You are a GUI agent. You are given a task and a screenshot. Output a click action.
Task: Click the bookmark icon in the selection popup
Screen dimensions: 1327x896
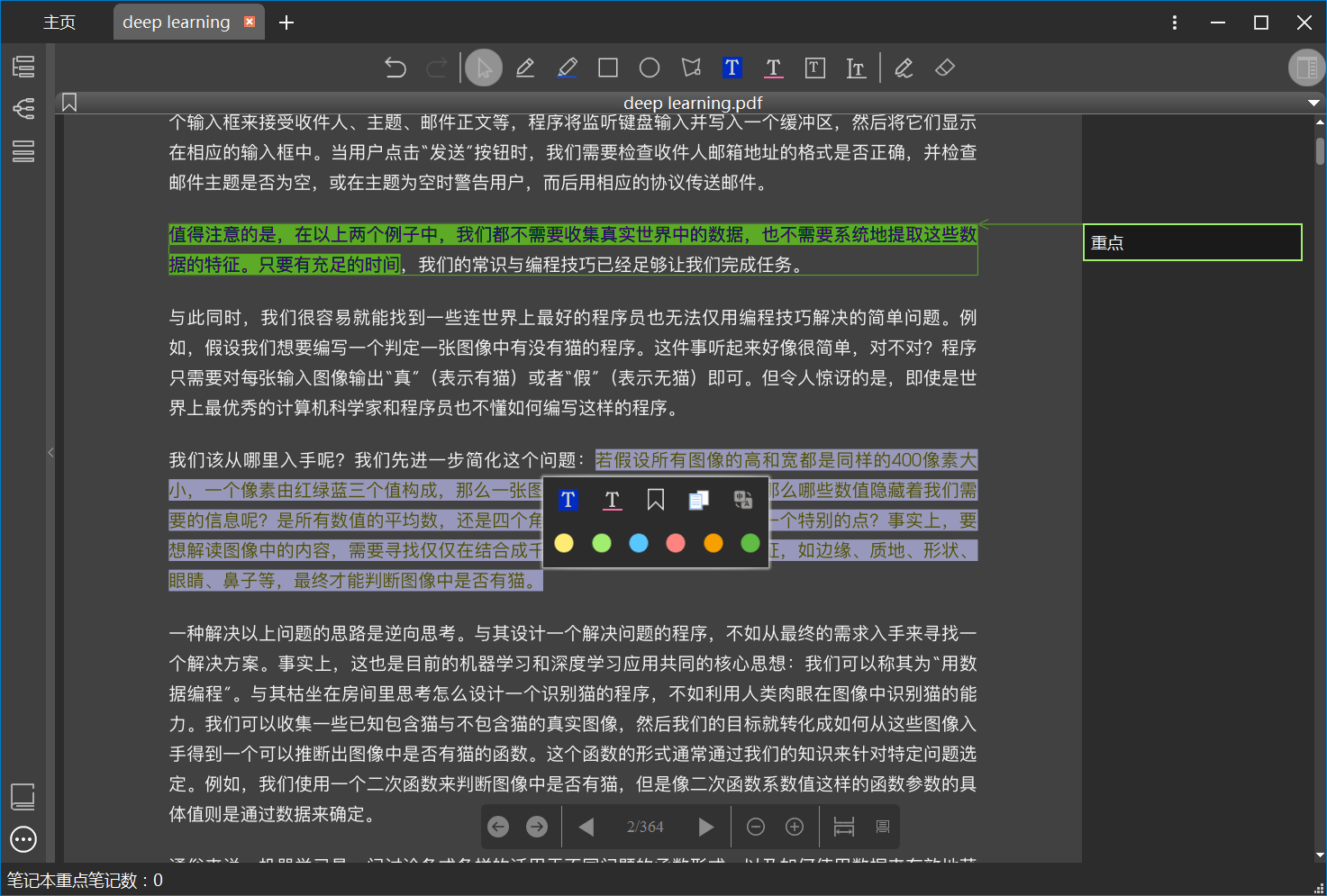coord(655,499)
